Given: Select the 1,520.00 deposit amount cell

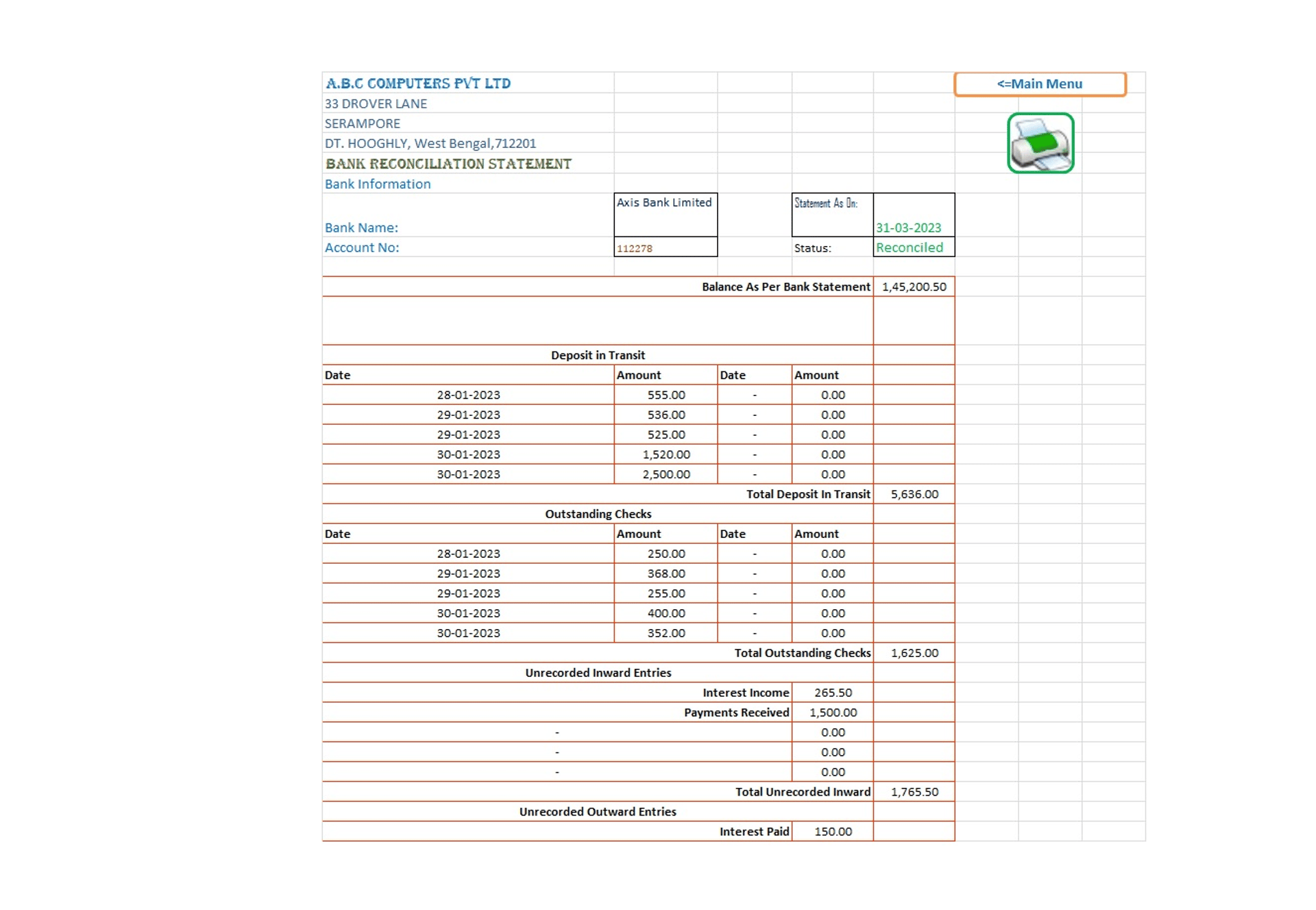Looking at the screenshot, I should (x=666, y=454).
